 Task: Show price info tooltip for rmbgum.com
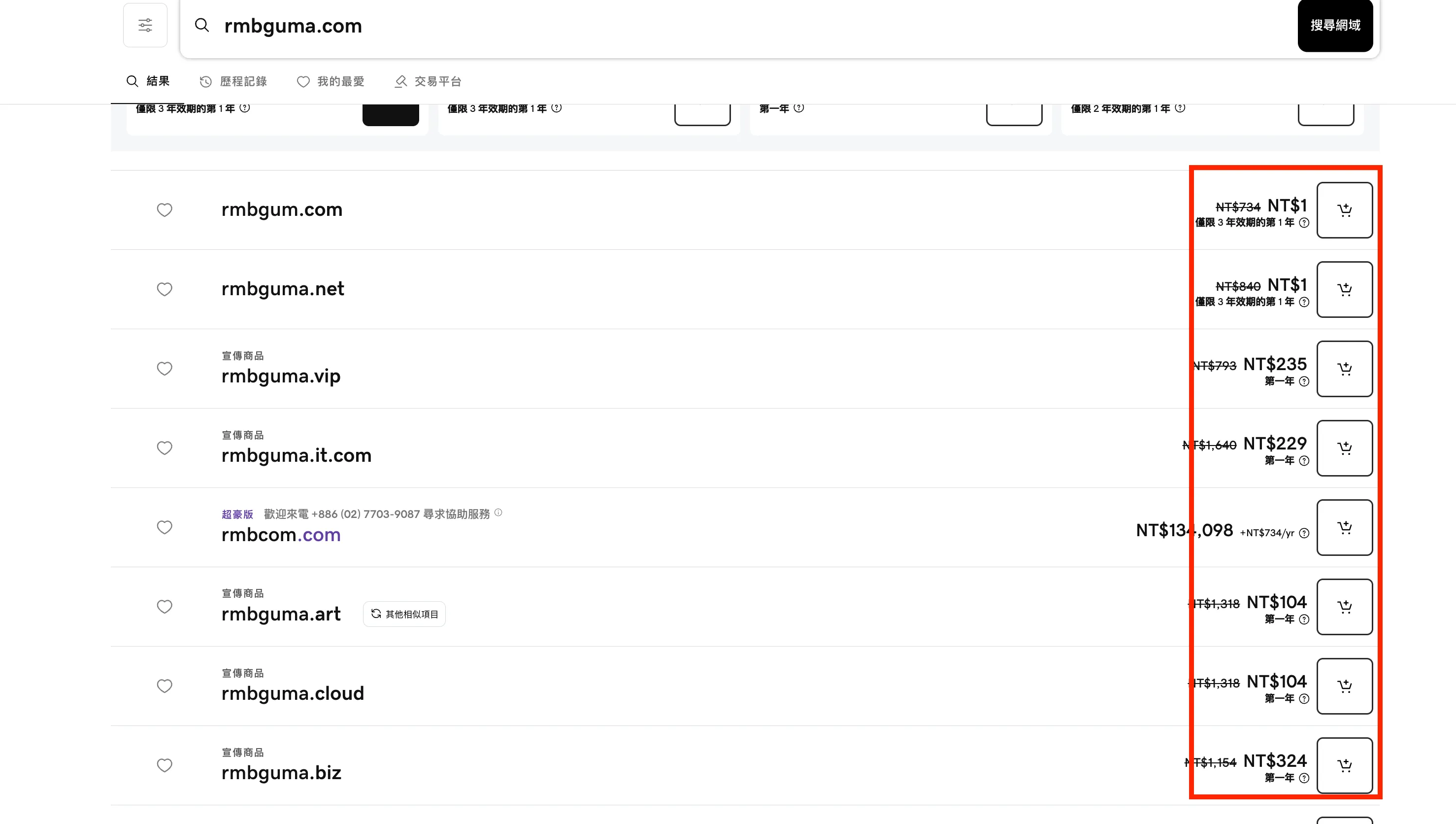click(x=1304, y=222)
